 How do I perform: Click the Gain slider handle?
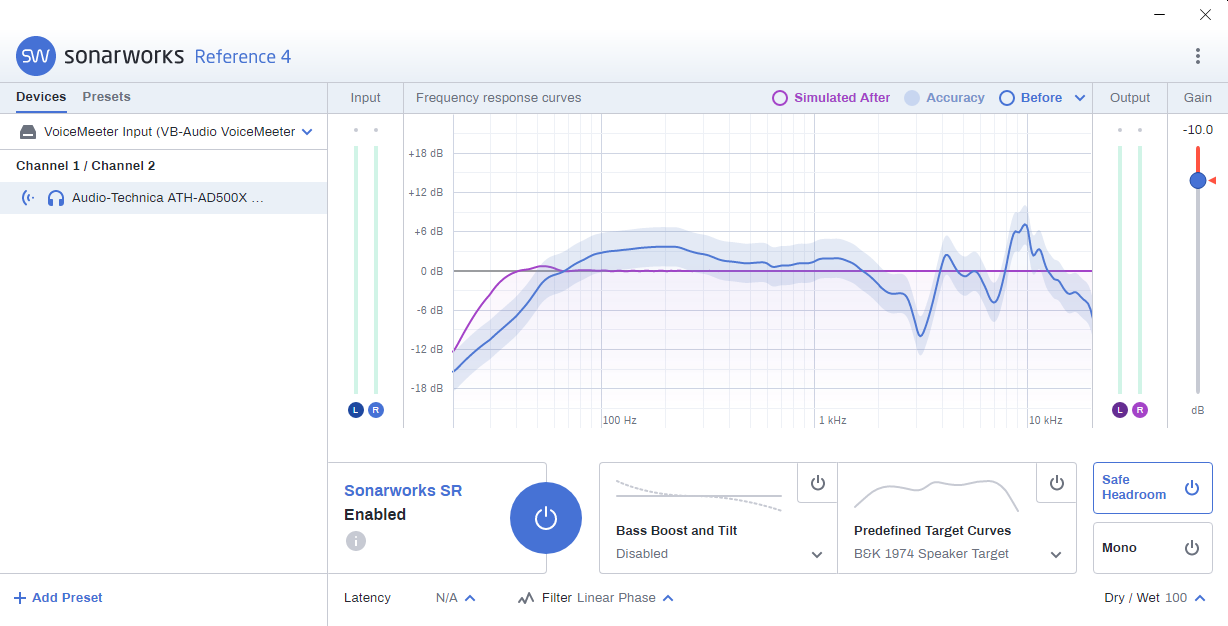pyautogui.click(x=1198, y=180)
